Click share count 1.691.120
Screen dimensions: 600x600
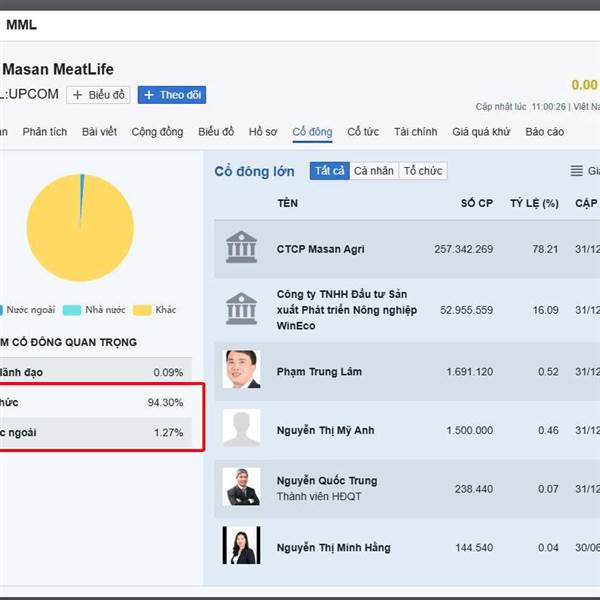tap(470, 372)
